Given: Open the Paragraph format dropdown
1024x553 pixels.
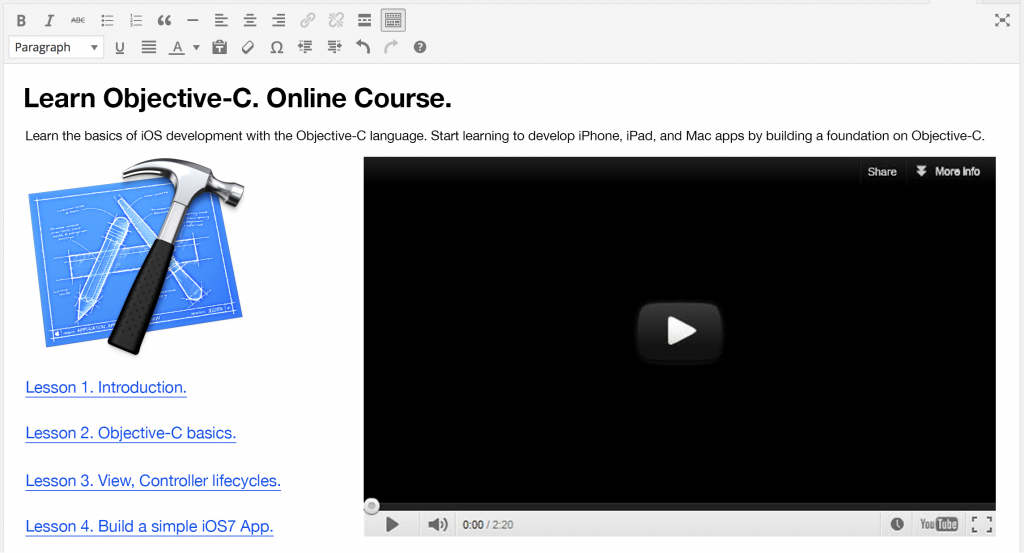Looking at the screenshot, I should pyautogui.click(x=56, y=47).
